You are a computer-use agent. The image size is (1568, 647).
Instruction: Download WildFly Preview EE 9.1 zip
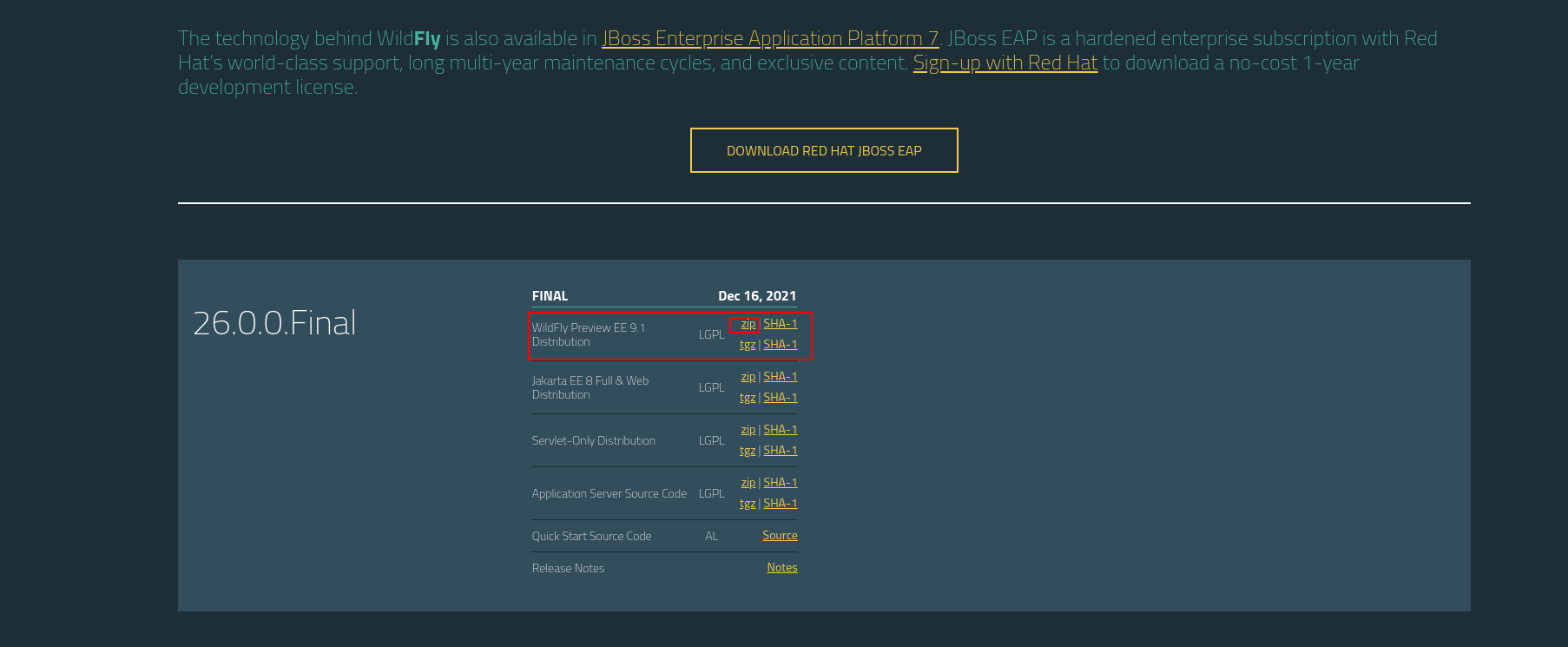(748, 324)
